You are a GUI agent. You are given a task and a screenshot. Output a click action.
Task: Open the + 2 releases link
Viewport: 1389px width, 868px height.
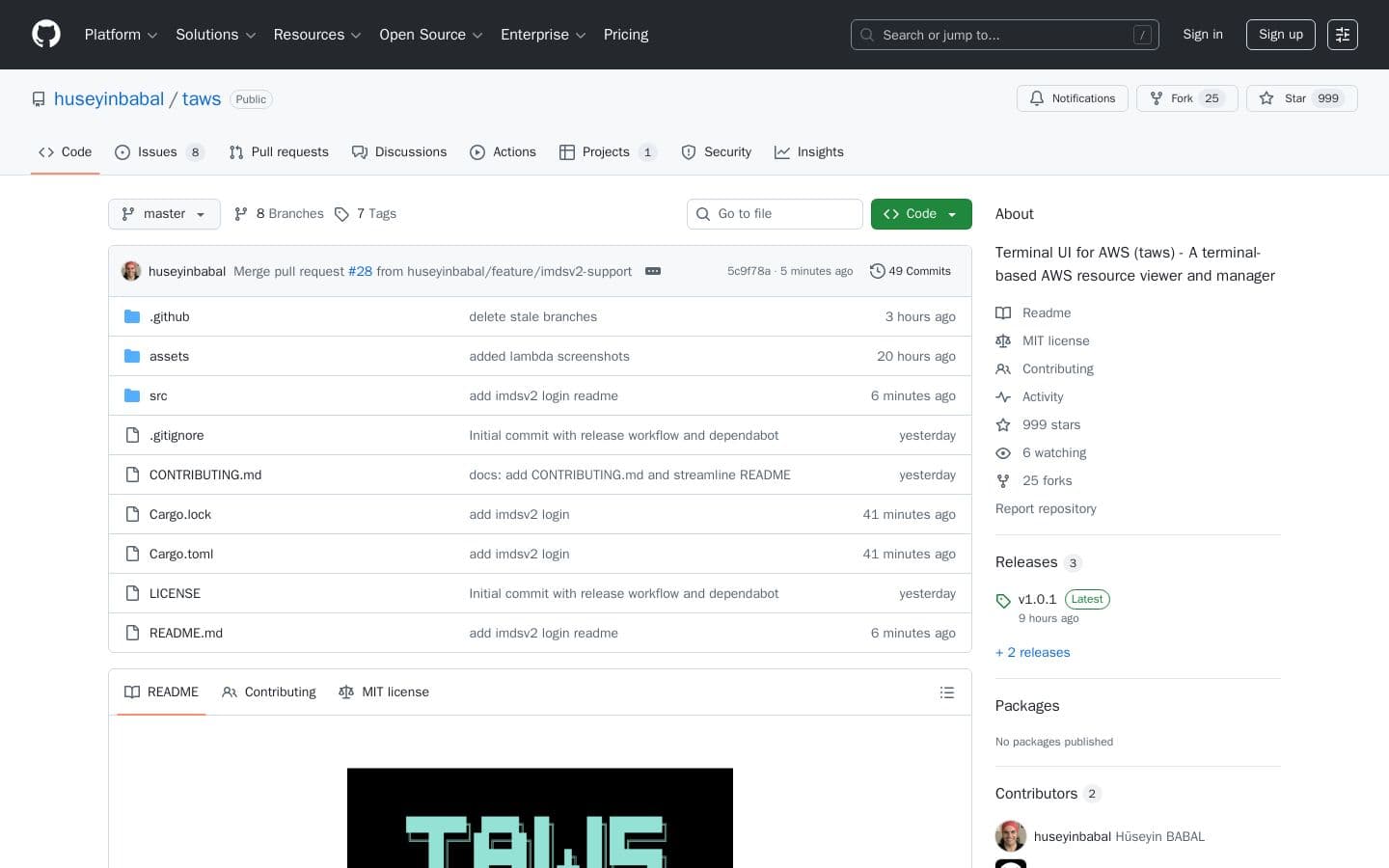pos(1032,652)
